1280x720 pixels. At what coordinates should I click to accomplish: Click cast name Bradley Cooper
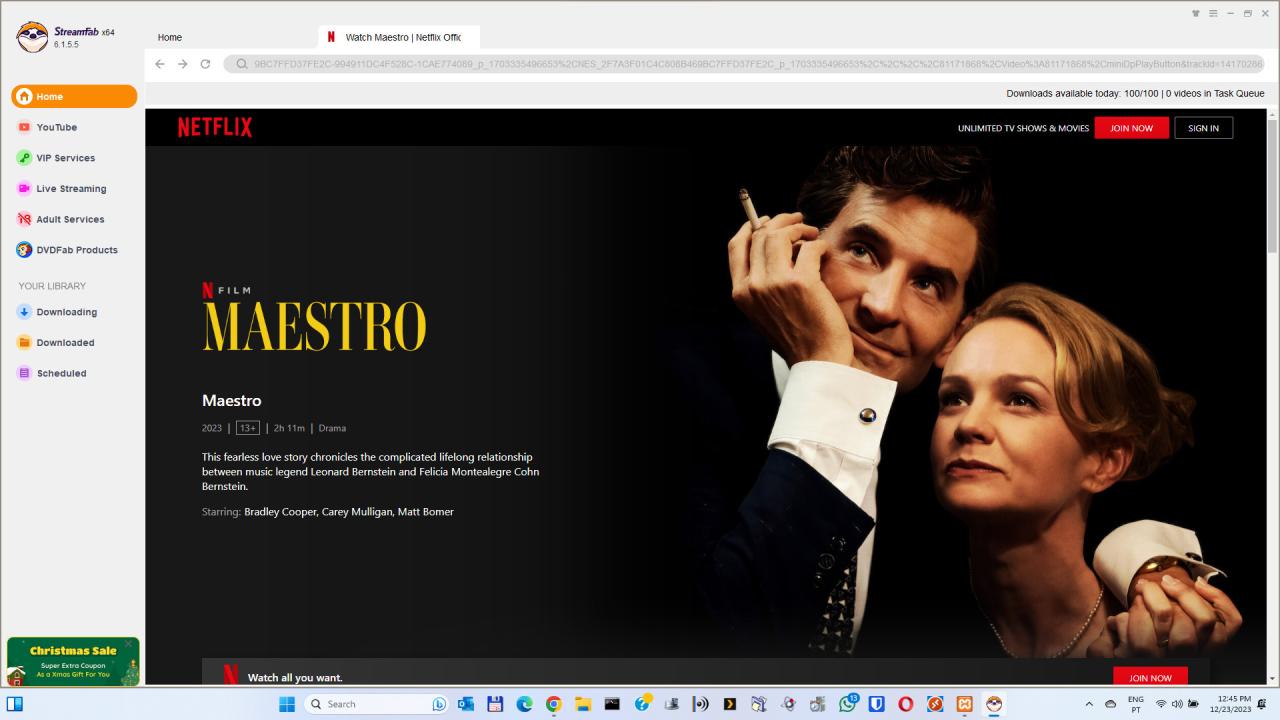(280, 512)
